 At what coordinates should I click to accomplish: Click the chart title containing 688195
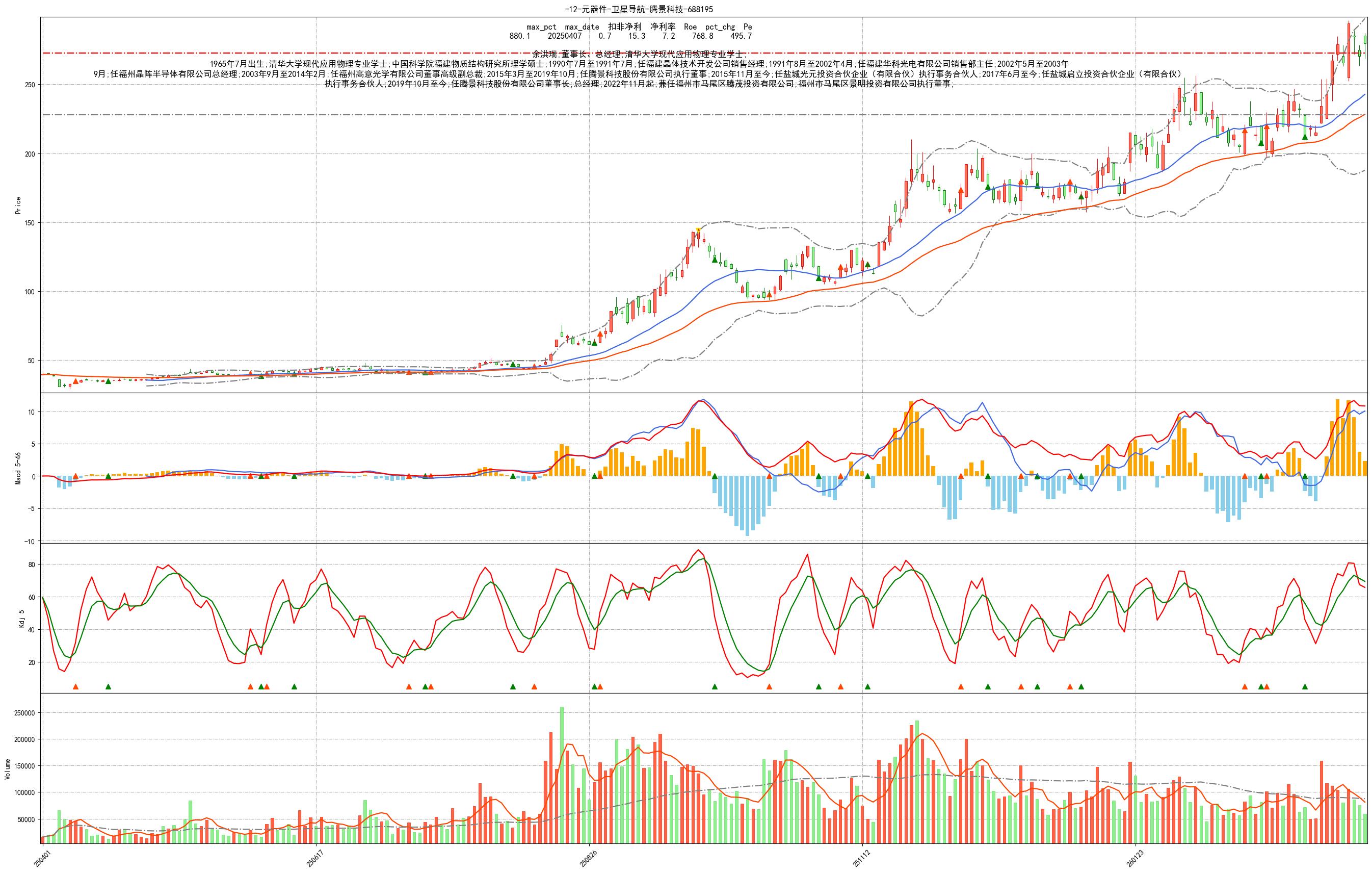pyautogui.click(x=639, y=9)
